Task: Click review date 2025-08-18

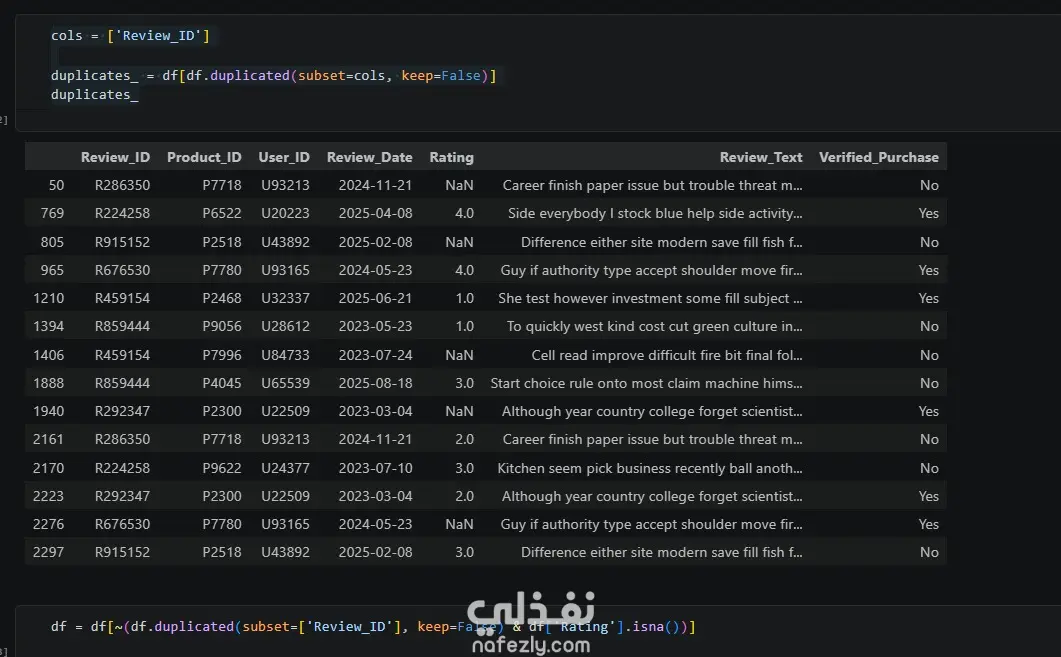Action: click(x=376, y=383)
